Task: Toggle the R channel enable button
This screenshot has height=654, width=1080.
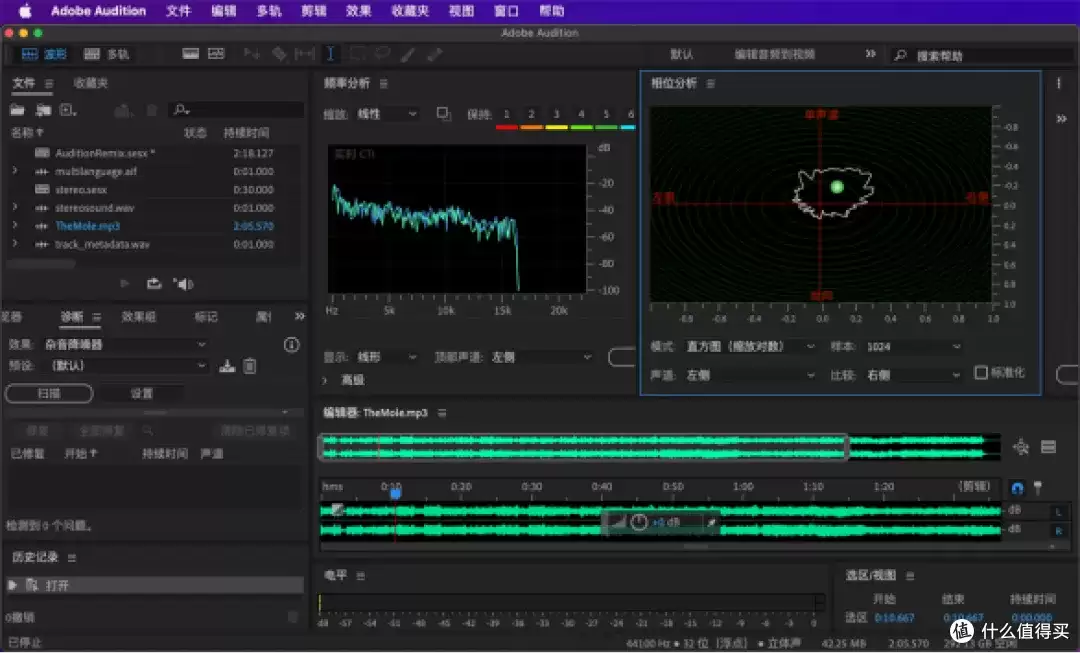Action: 1059,531
